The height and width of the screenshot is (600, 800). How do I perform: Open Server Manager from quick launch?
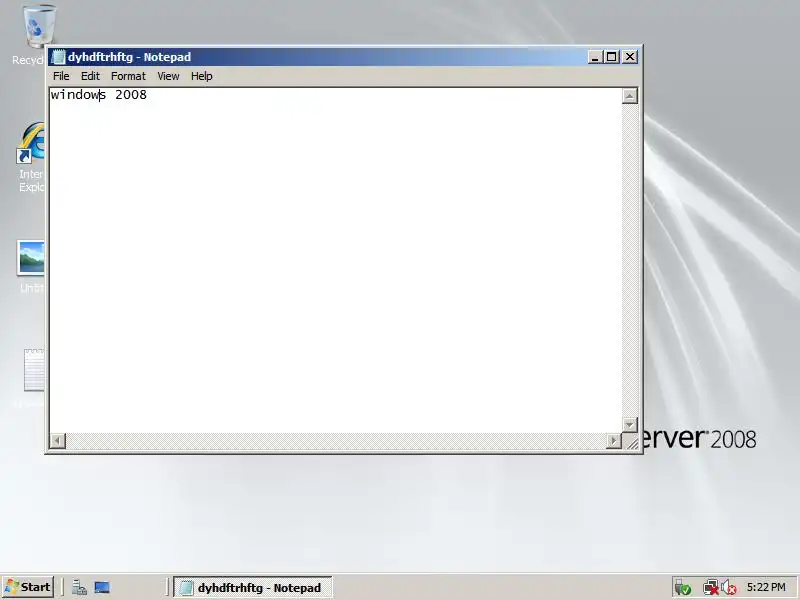(x=79, y=587)
